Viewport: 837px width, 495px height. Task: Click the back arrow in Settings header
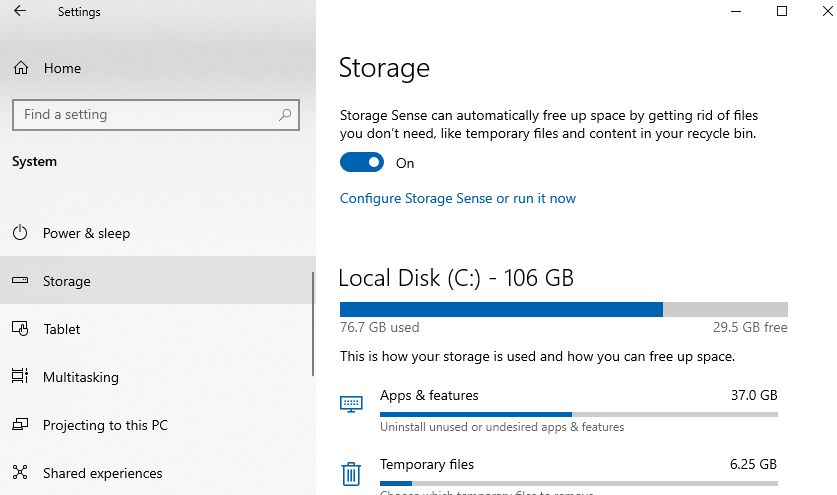coord(20,12)
